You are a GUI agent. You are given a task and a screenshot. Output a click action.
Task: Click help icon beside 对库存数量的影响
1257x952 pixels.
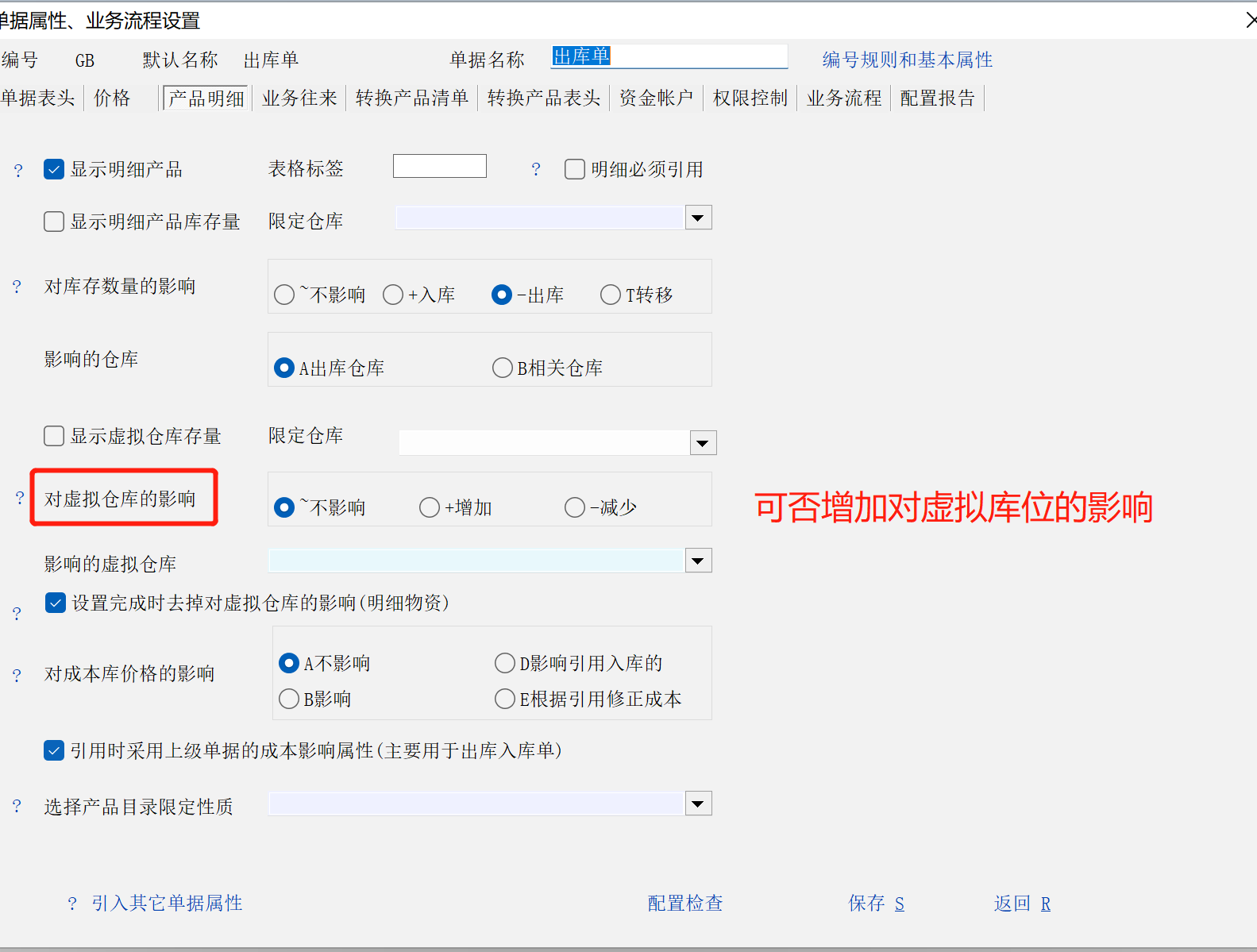tap(17, 287)
